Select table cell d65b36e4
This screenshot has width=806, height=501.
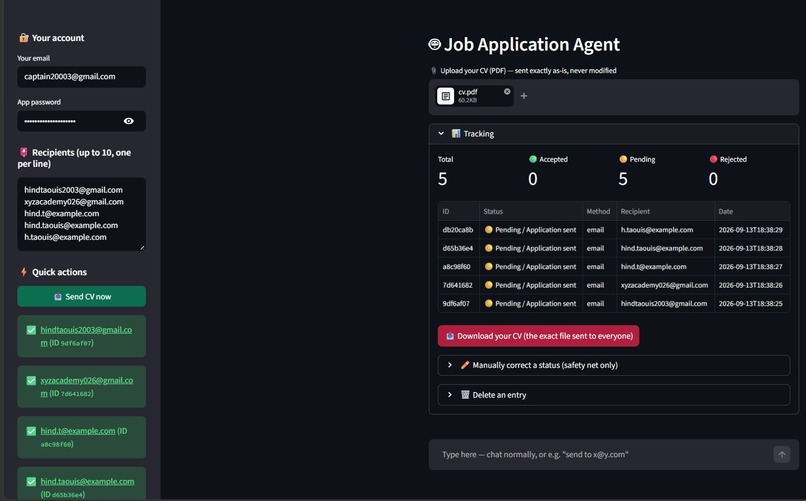459,248
